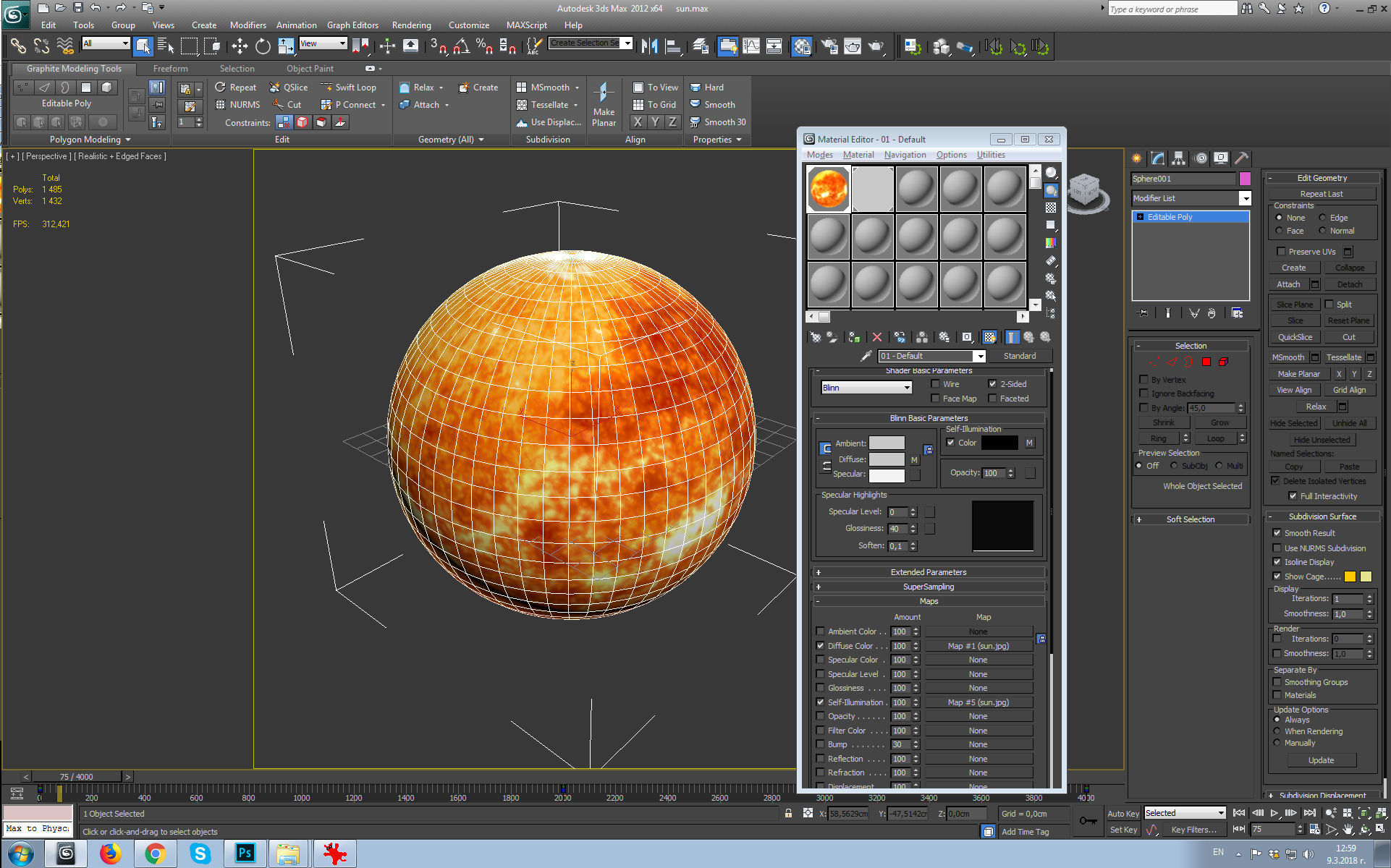Expand the Extended Parameters rollout
1391x868 pixels.
click(x=929, y=572)
